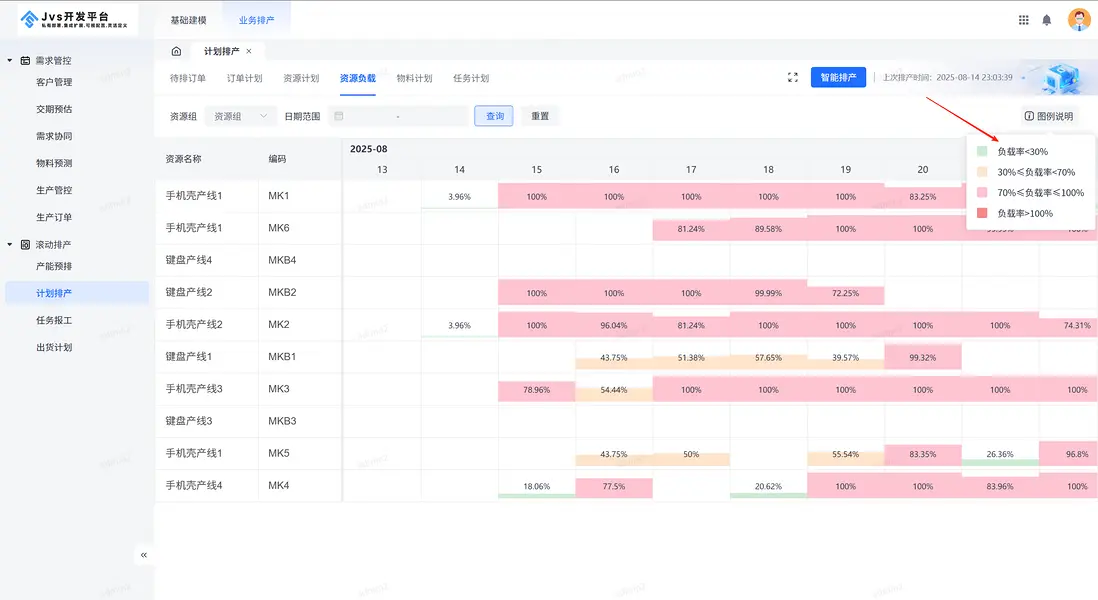Open 生产订单 in sidebar

[54, 218]
